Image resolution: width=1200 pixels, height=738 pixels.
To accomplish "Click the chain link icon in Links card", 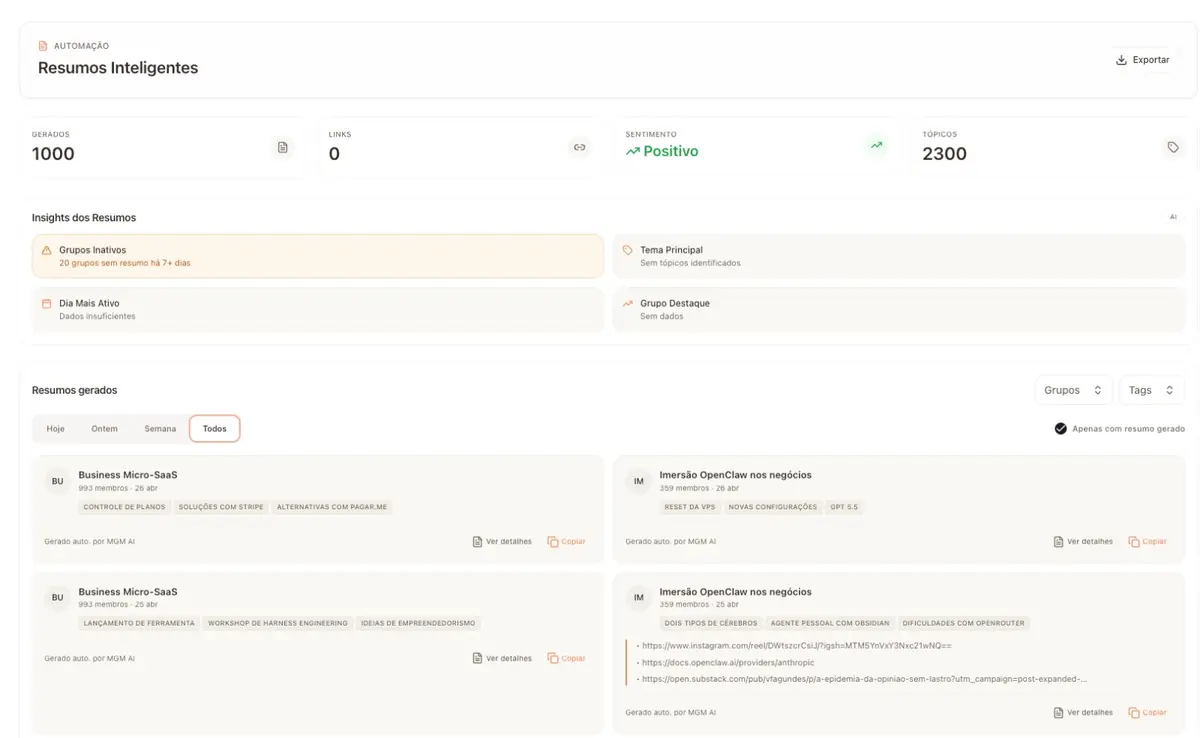I will 579,147.
